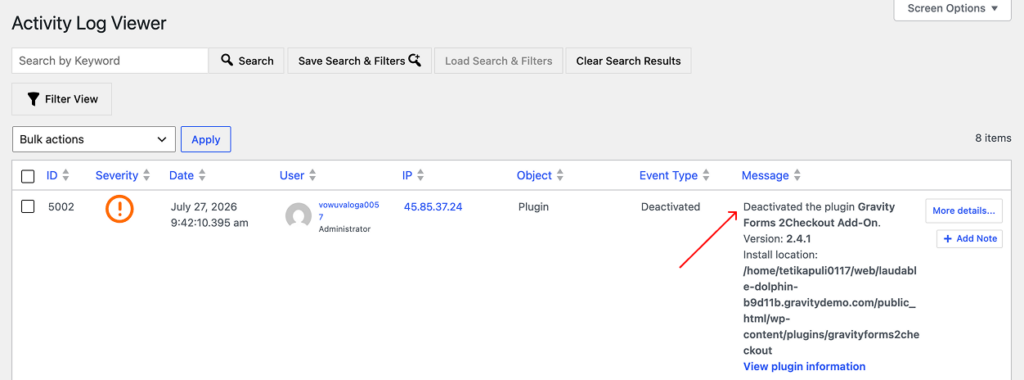
Task: Click the Administrator role text
Action: click(x=344, y=229)
